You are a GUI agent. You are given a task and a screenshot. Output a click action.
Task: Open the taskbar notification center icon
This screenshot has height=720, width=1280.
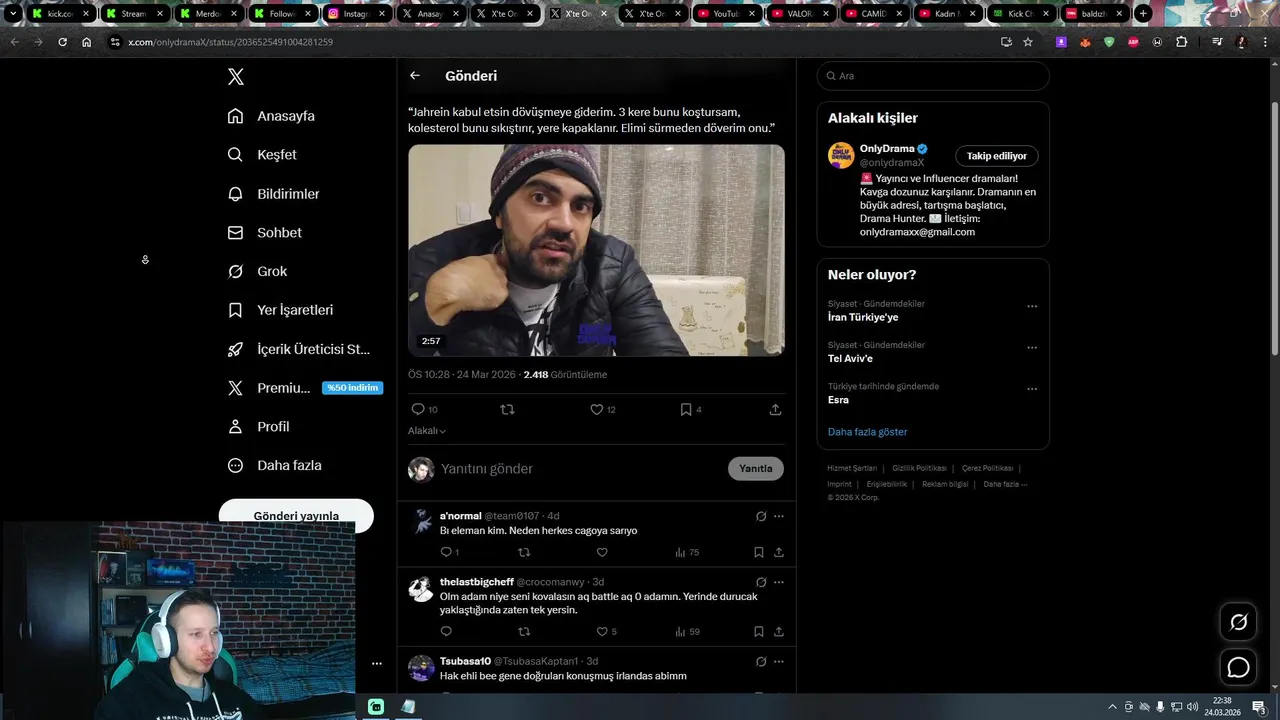1259,707
